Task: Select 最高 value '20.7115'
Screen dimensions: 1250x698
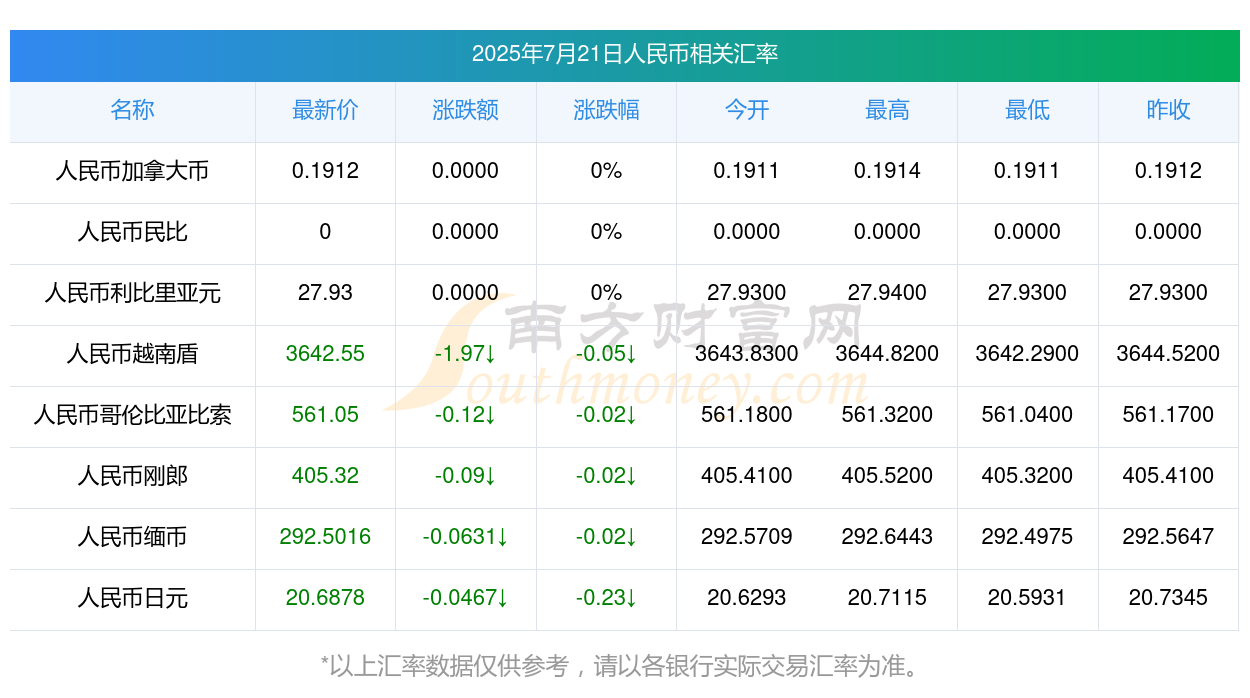Action: click(887, 598)
